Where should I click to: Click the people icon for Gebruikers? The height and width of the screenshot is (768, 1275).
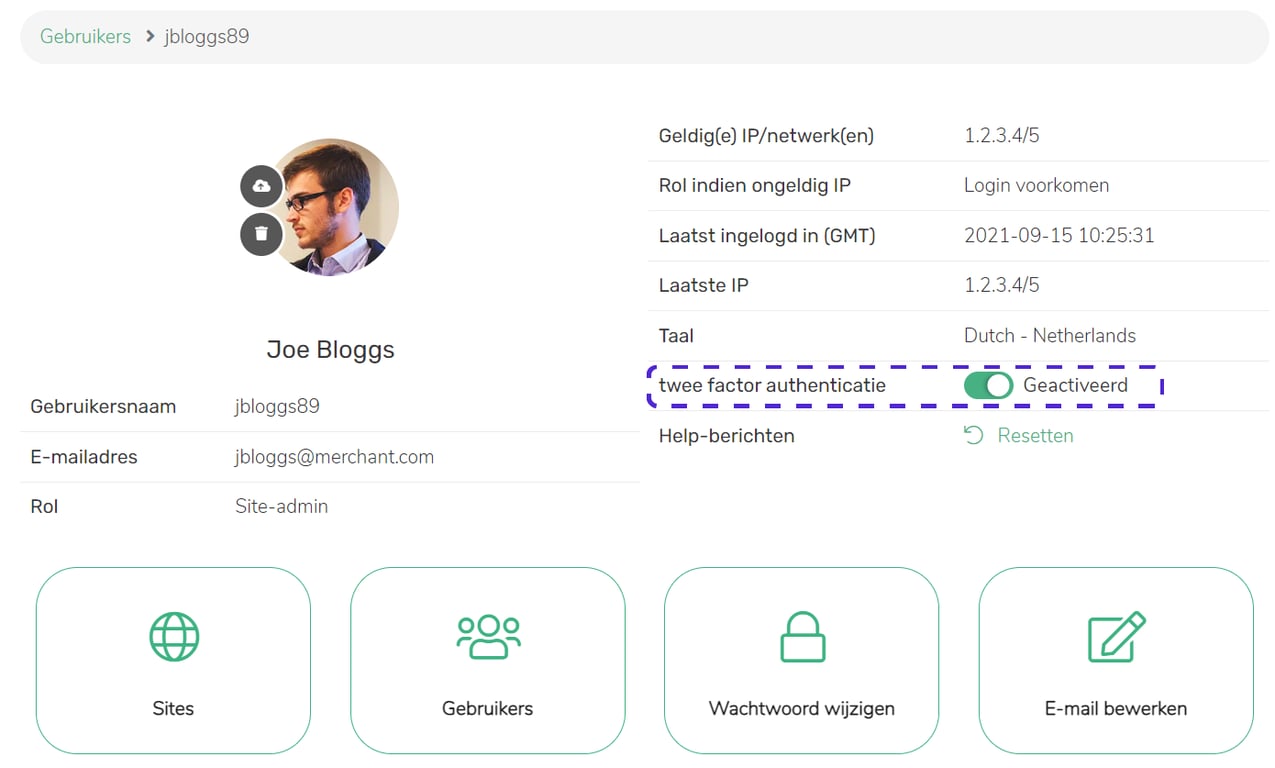pos(488,637)
